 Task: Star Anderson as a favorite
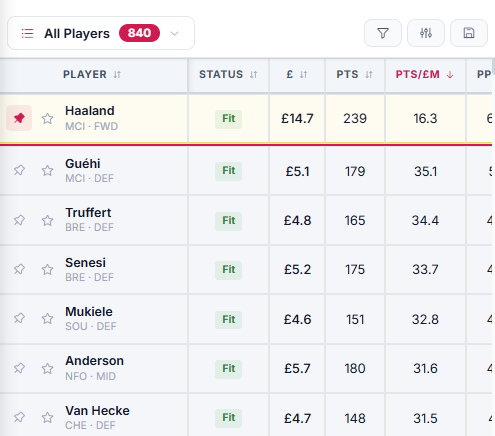47,368
